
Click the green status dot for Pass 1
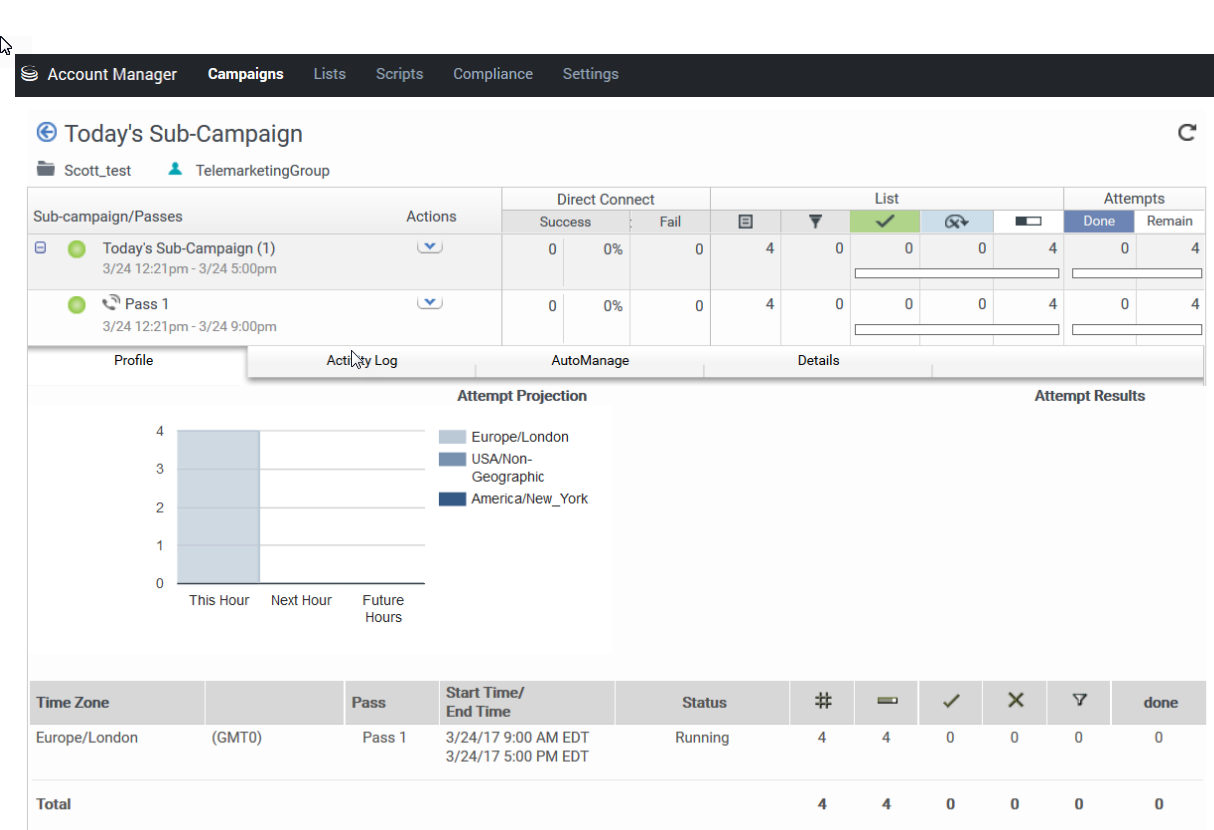point(77,305)
